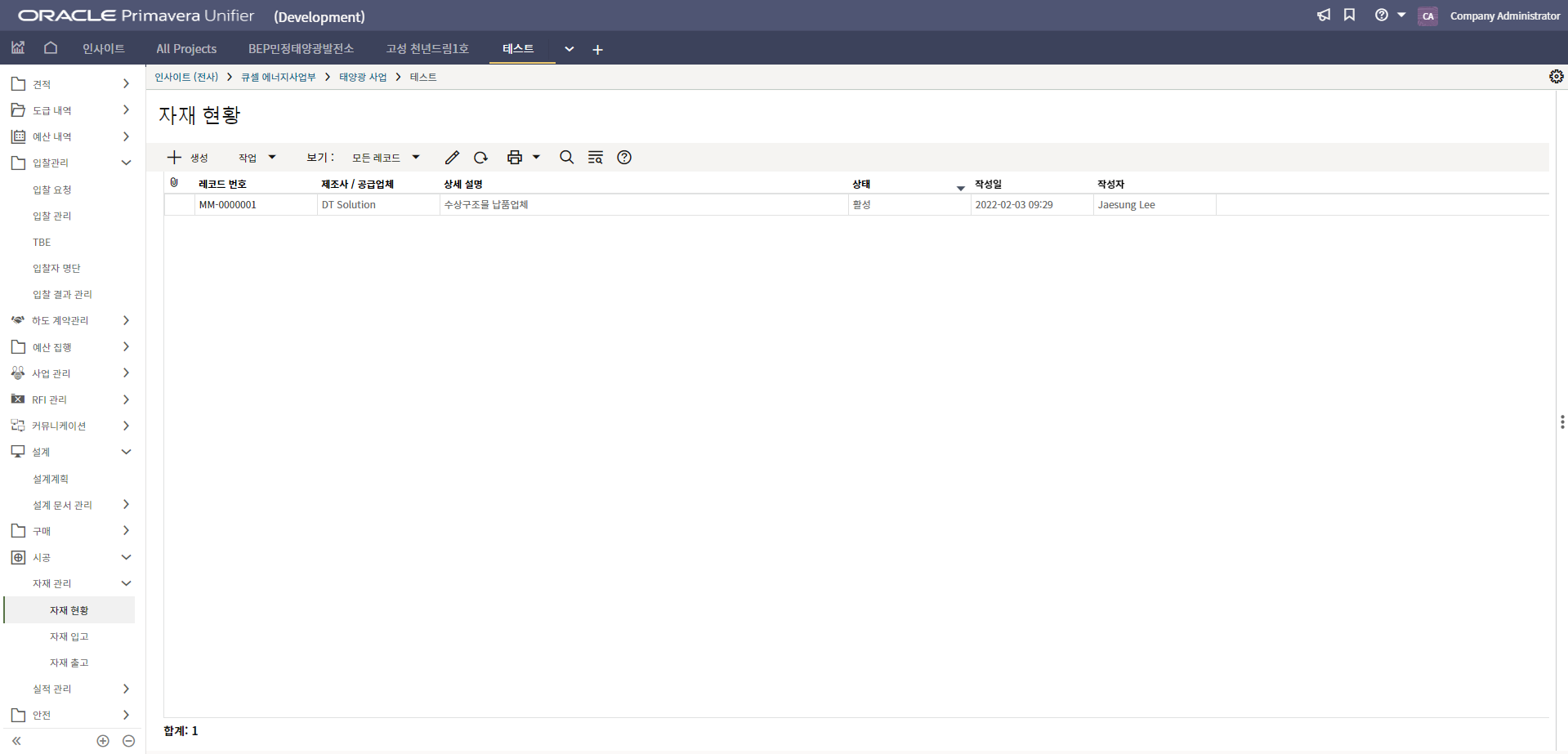This screenshot has width=1568, height=754.
Task: Open the announcements megaphone icon
Action: click(1324, 16)
